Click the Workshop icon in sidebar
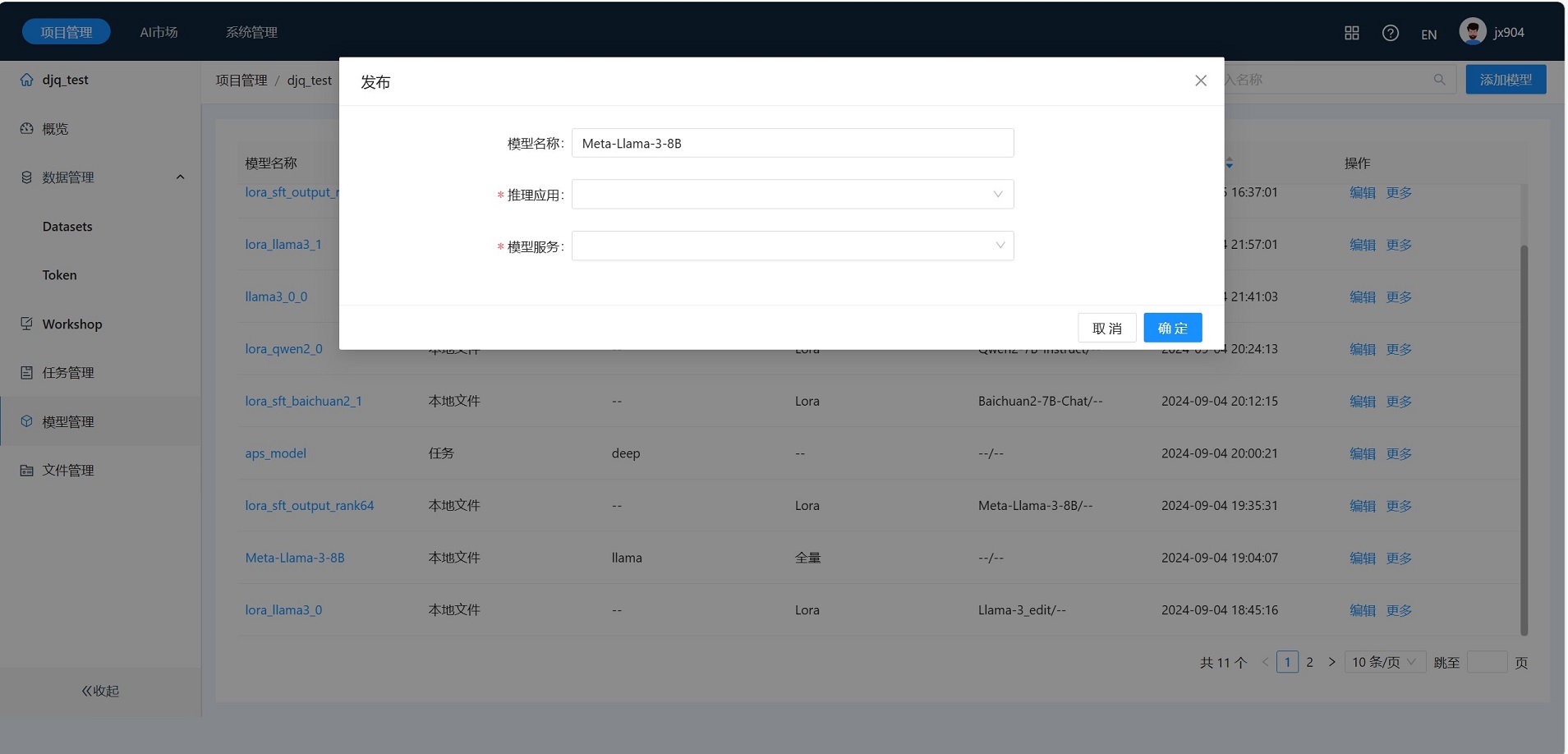 pos(27,324)
